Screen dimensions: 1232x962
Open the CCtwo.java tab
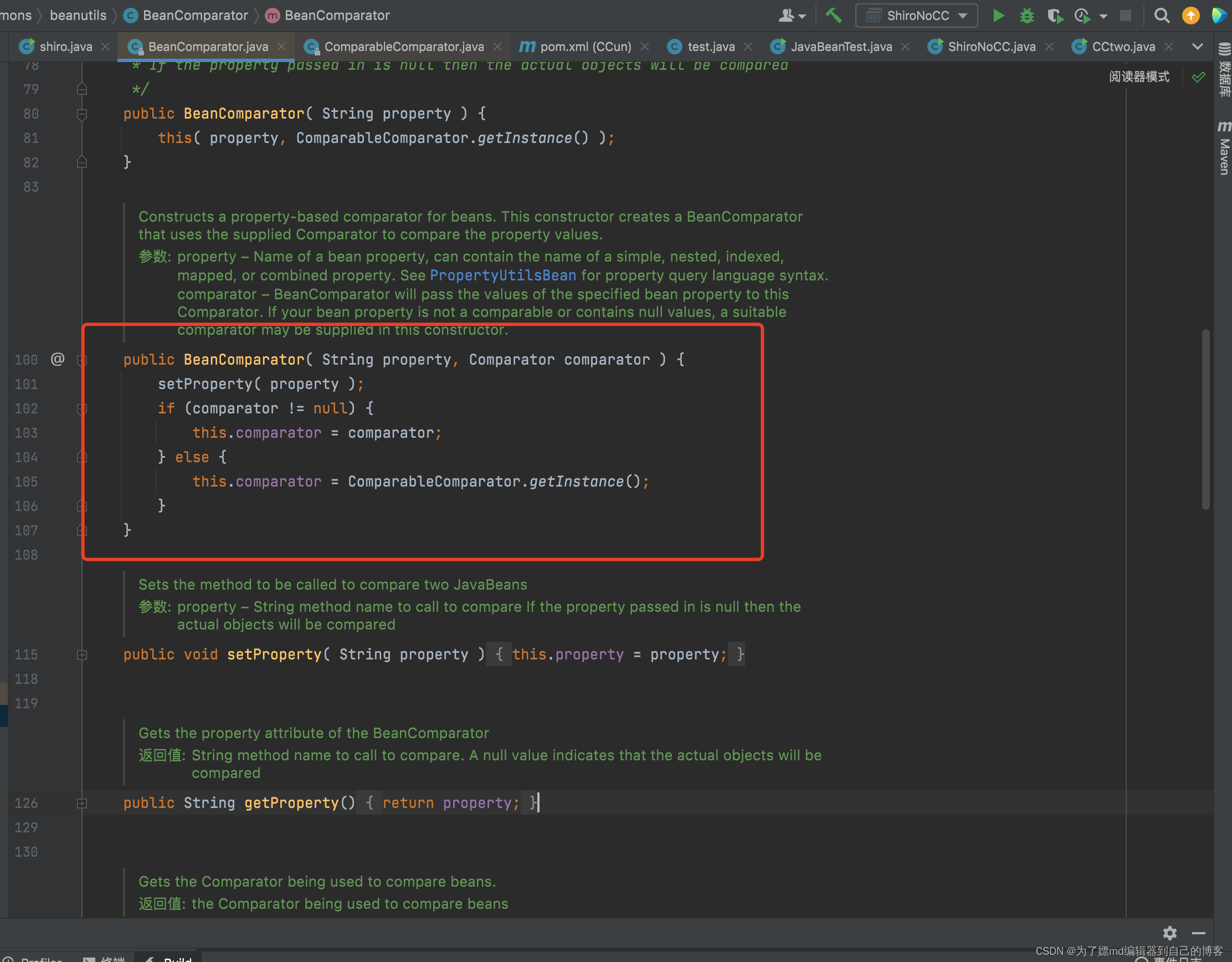click(x=1114, y=47)
